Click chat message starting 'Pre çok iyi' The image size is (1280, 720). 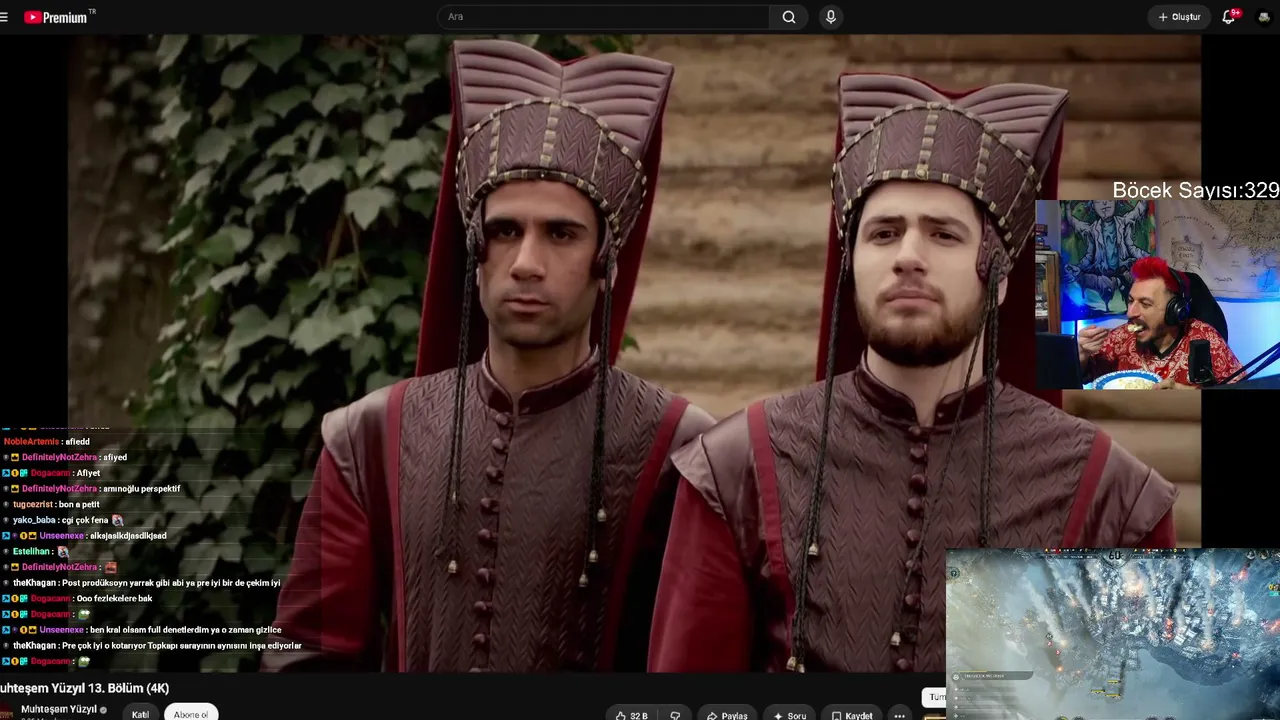(x=181, y=645)
